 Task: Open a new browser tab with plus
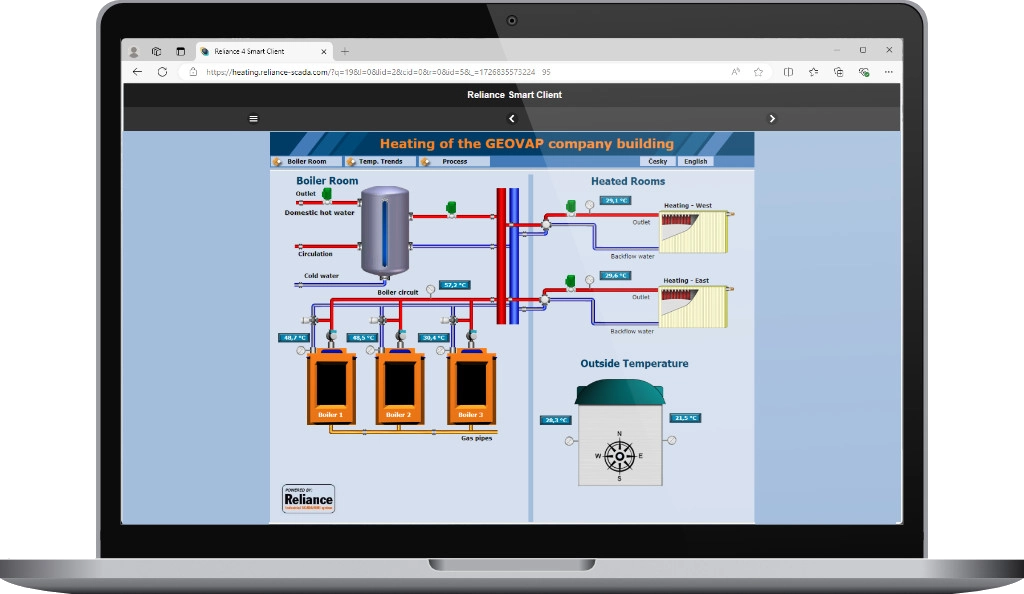pos(345,52)
